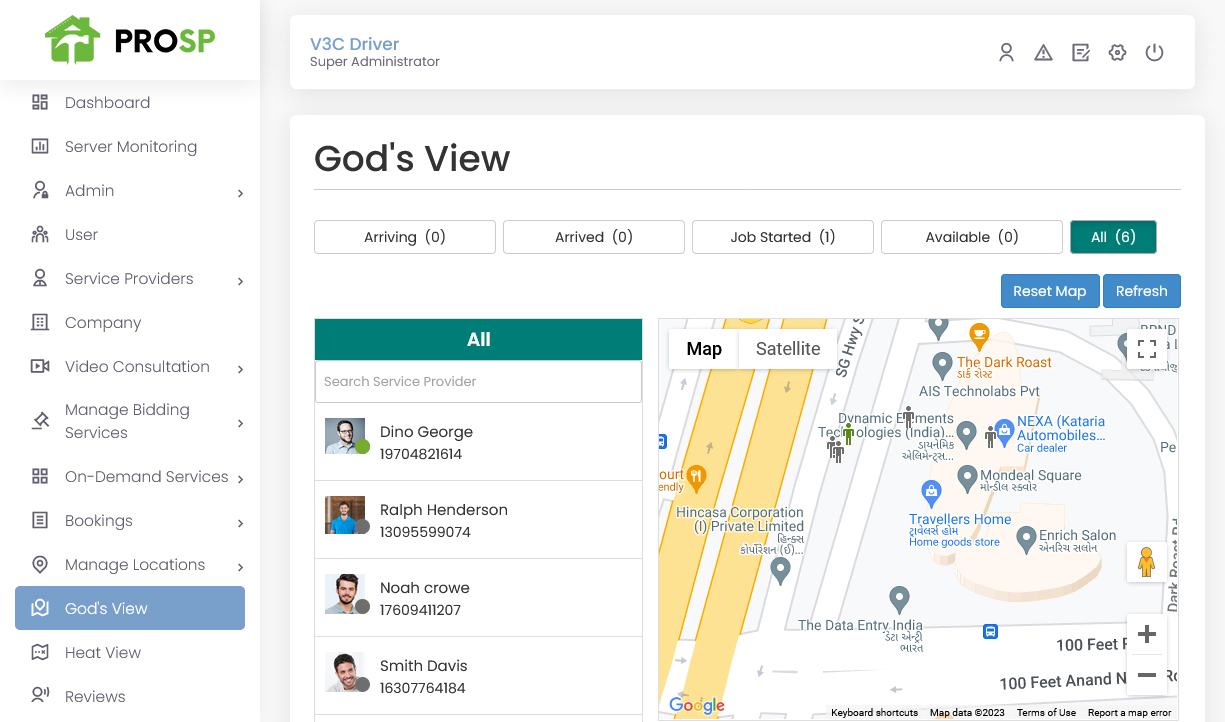Click the Travellers Home shopping marker

coord(931,492)
